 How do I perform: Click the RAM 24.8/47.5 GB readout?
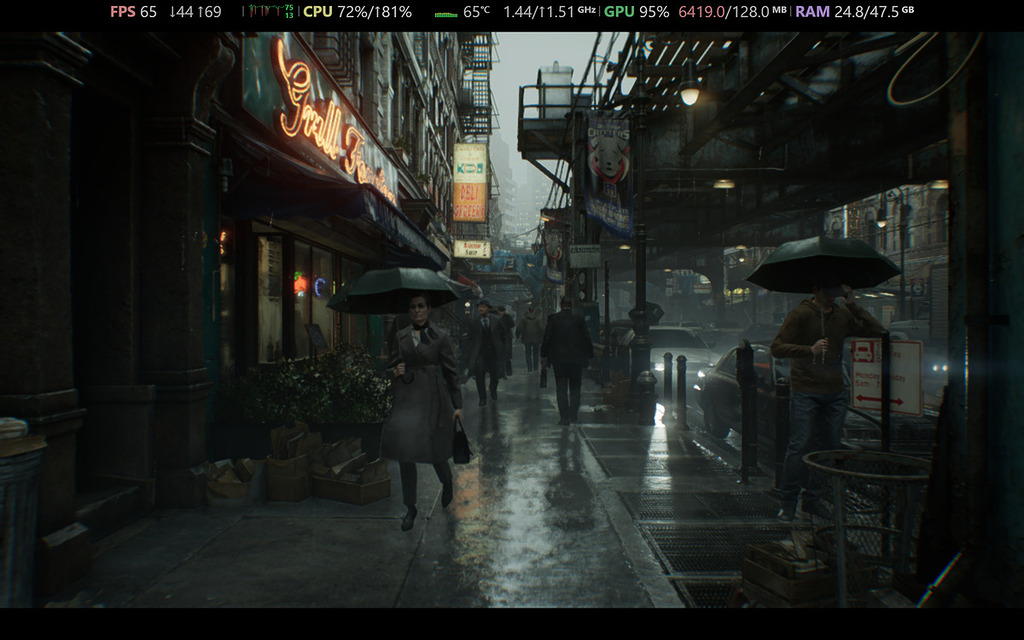(x=854, y=12)
